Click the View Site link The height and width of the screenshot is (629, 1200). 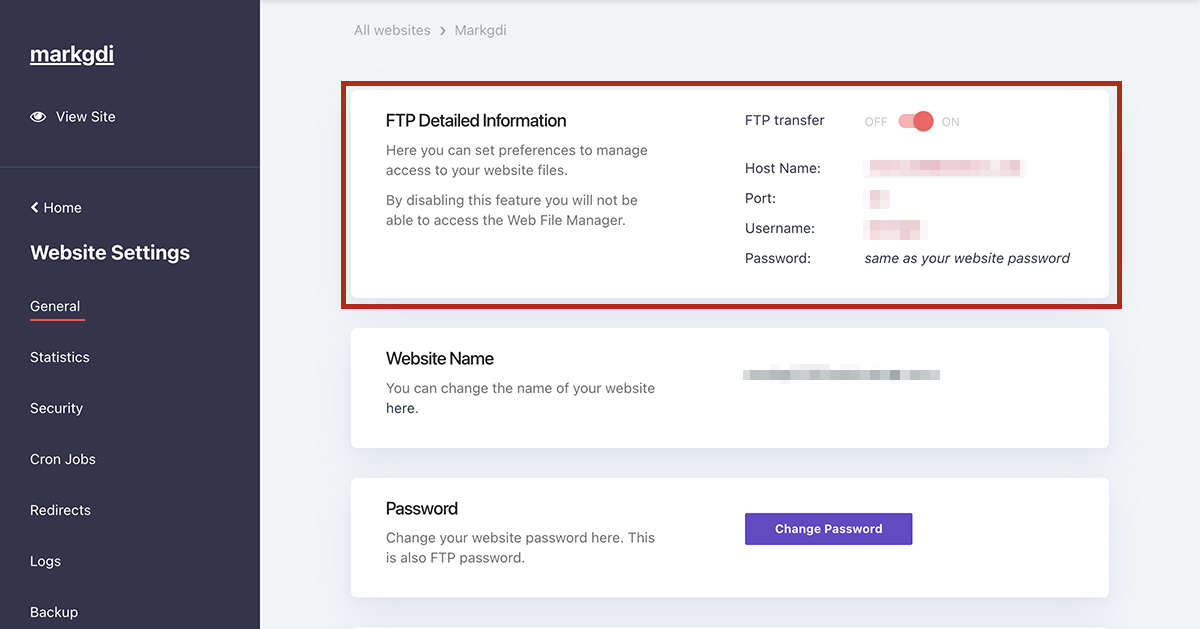[85, 117]
